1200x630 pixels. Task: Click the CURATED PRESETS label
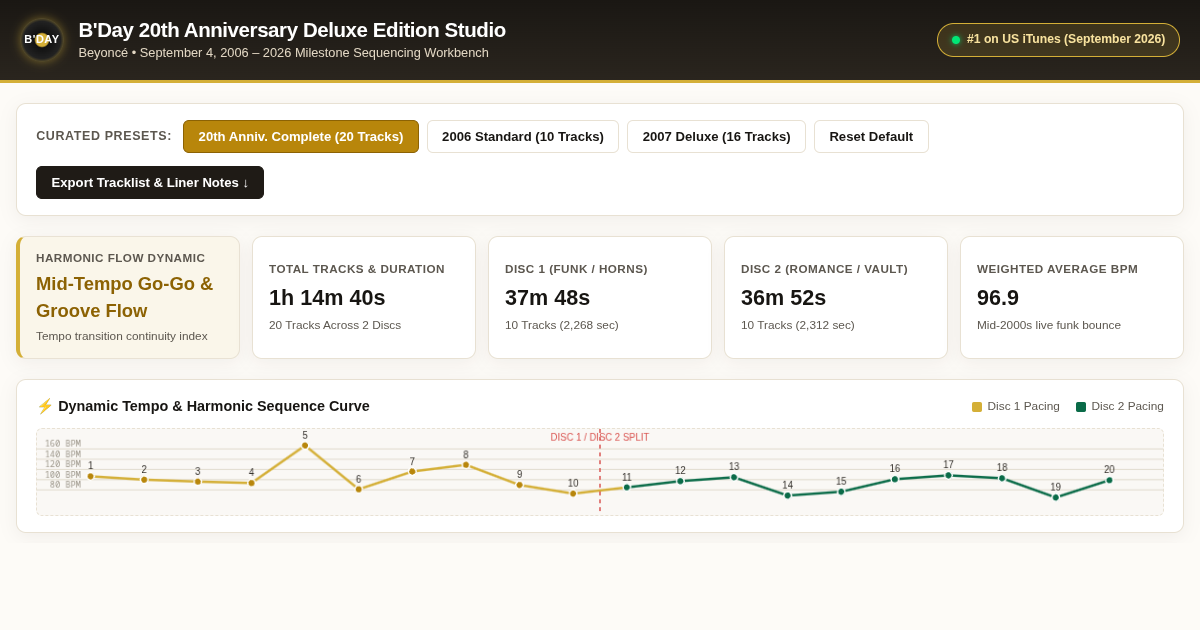coord(104,136)
